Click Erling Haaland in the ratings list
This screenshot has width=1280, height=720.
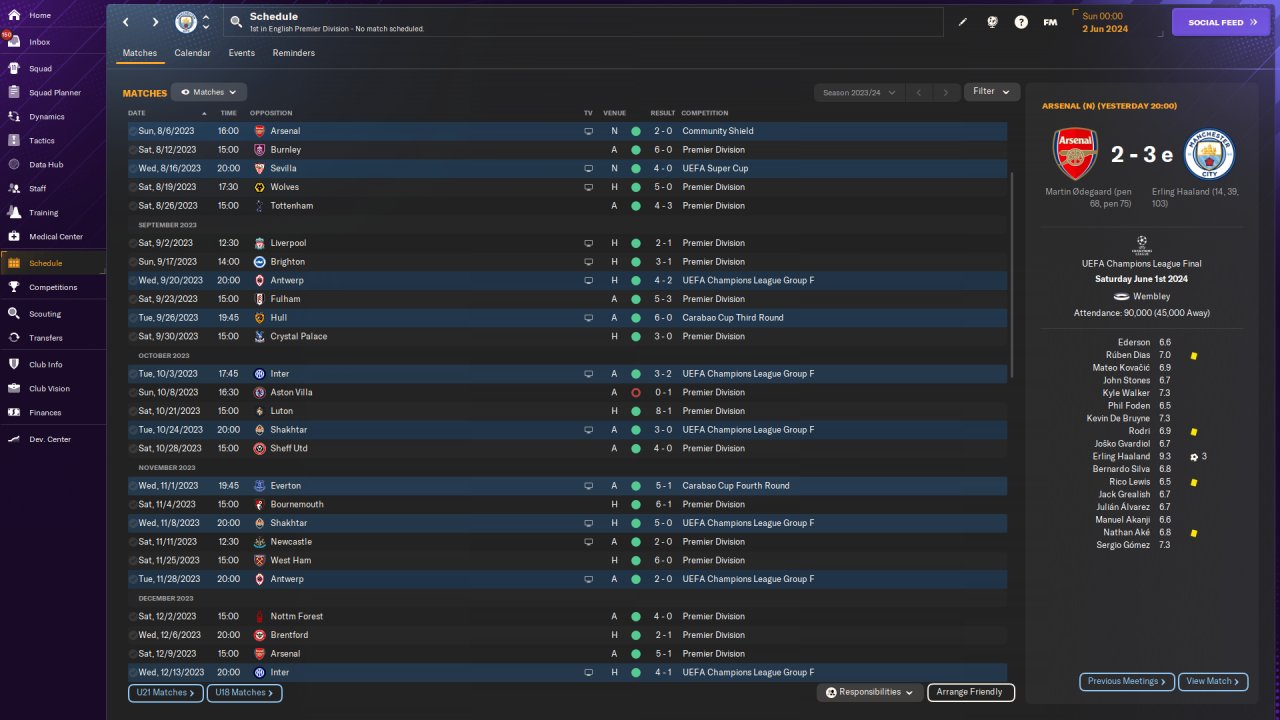(x=1121, y=456)
